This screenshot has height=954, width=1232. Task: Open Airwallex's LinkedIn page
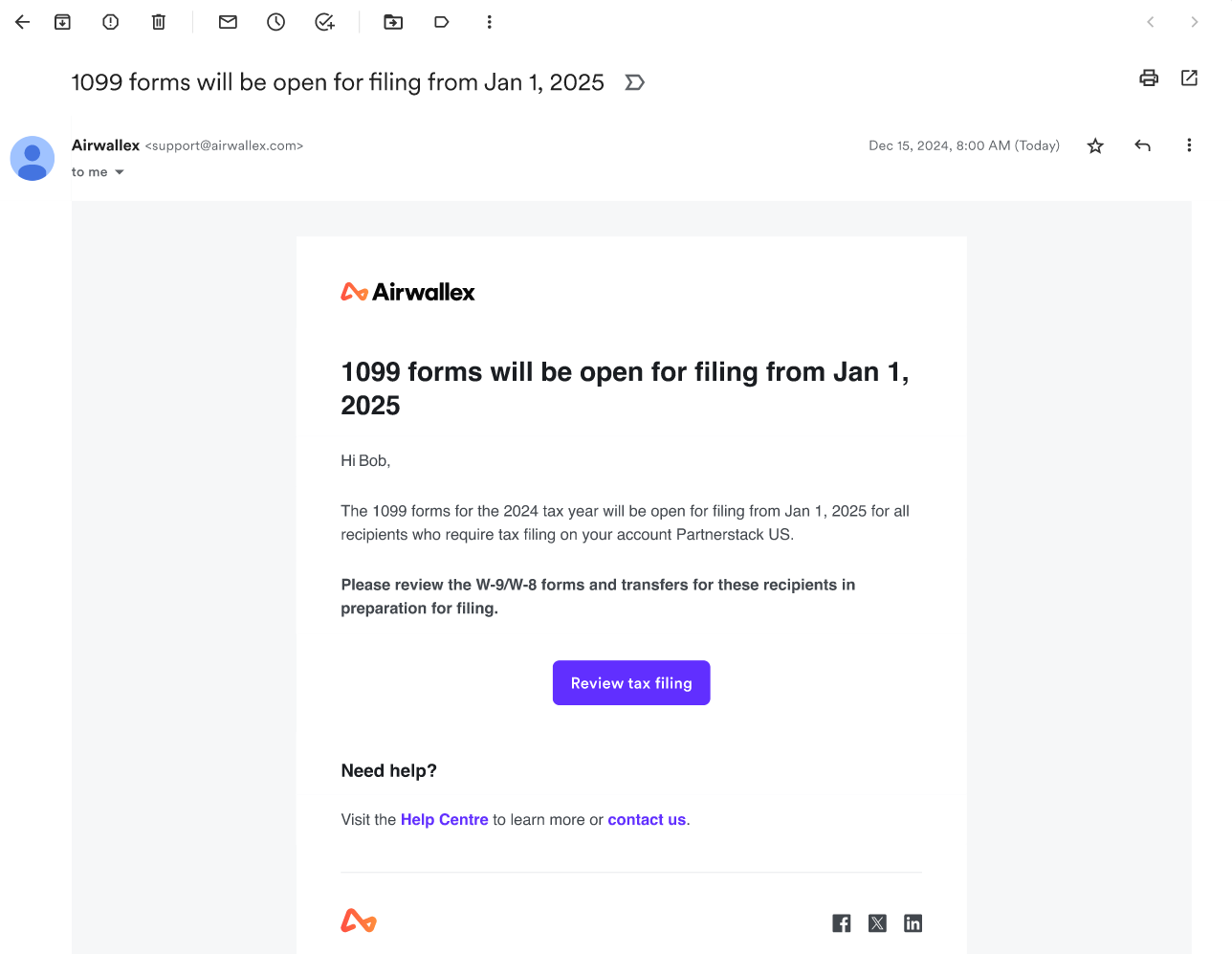(913, 922)
